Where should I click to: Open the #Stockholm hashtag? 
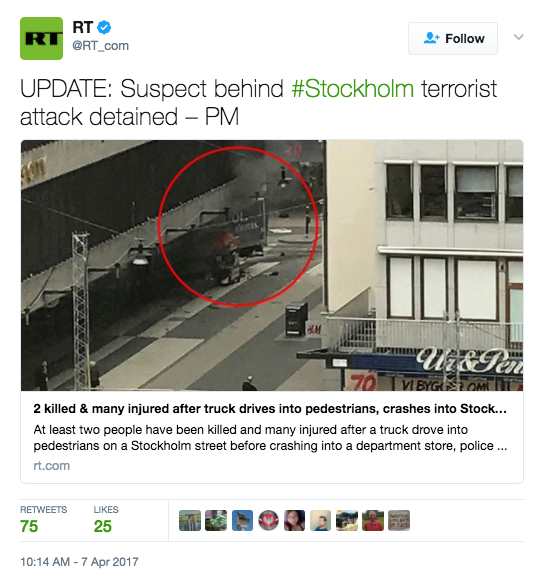[x=353, y=89]
